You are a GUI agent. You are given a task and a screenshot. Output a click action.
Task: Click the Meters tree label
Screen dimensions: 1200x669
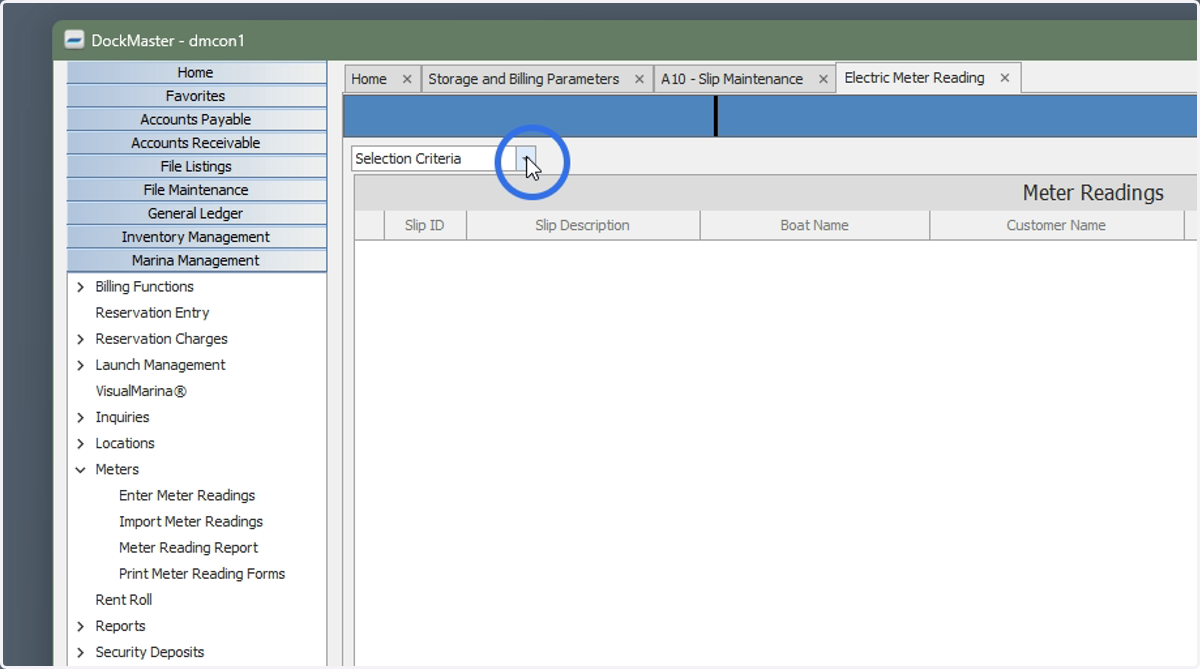click(x=117, y=469)
